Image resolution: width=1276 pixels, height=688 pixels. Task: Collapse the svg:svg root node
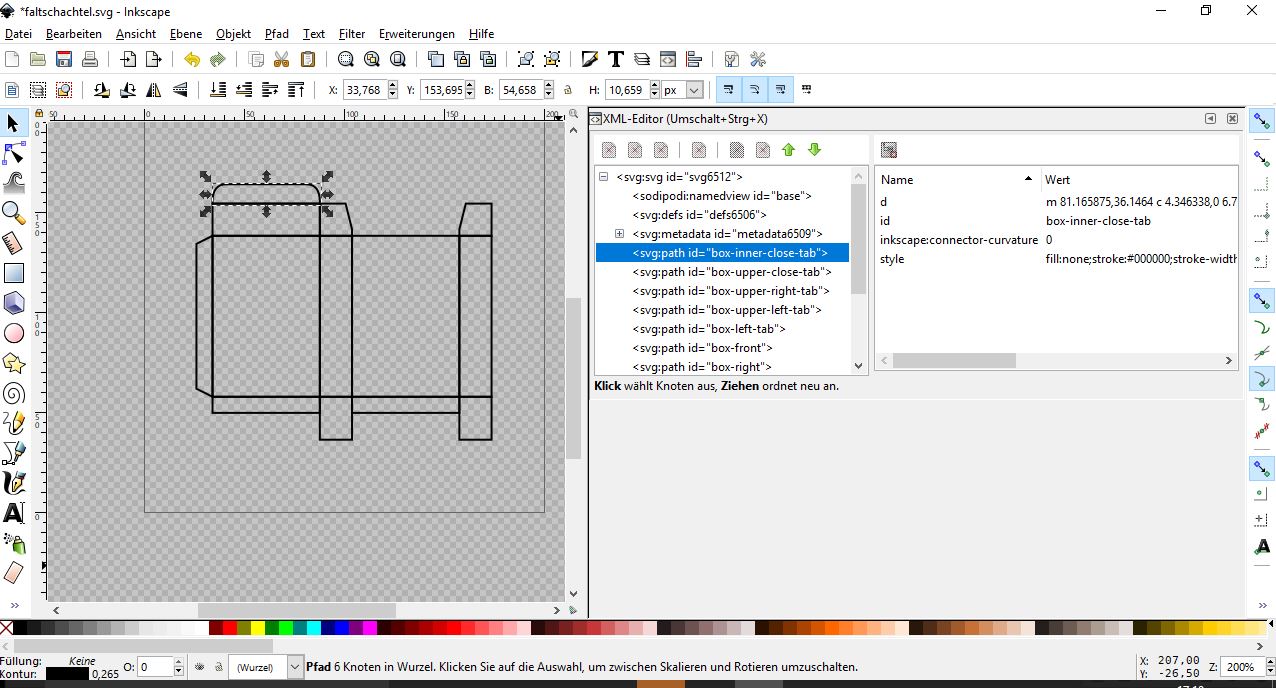tap(604, 177)
